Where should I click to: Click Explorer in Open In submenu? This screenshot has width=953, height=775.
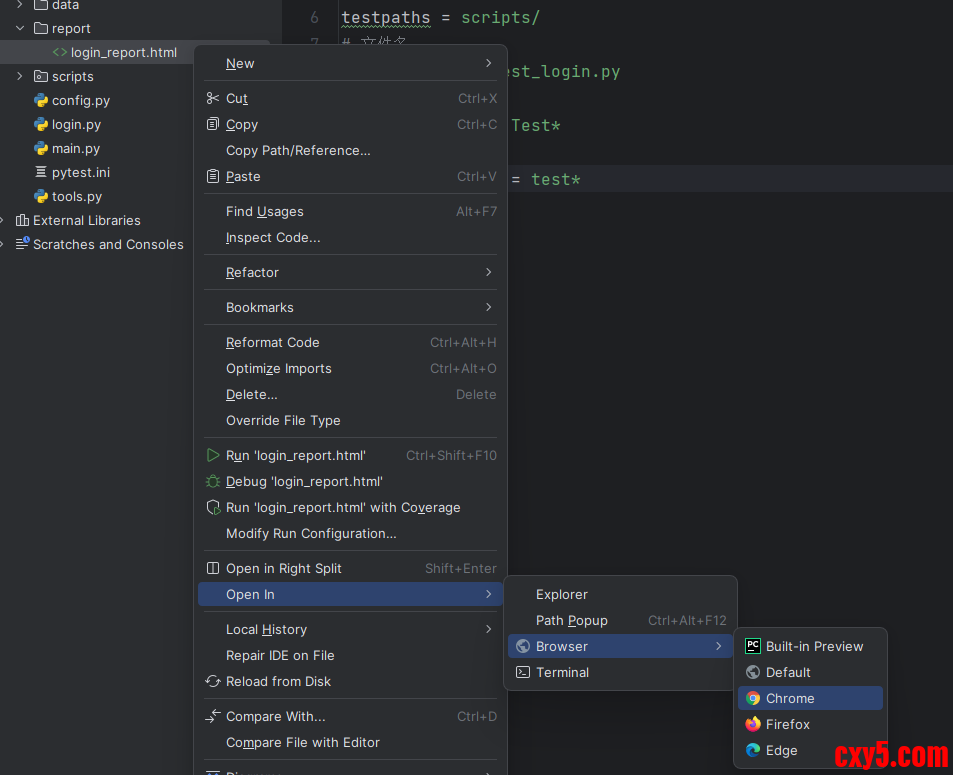561,594
